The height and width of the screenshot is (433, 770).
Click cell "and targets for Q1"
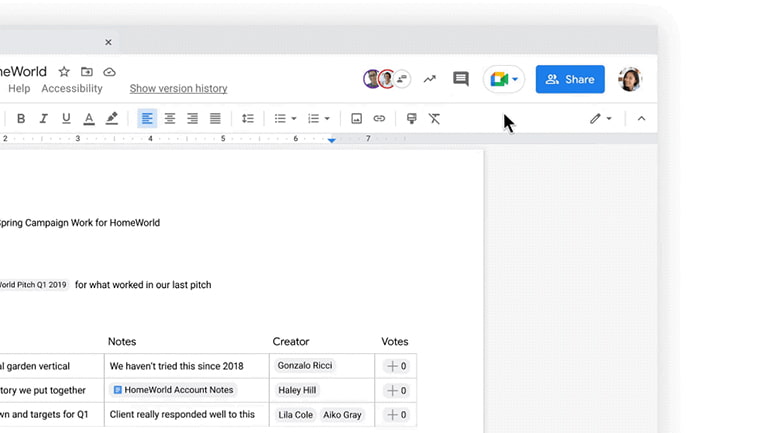[x=50, y=414]
